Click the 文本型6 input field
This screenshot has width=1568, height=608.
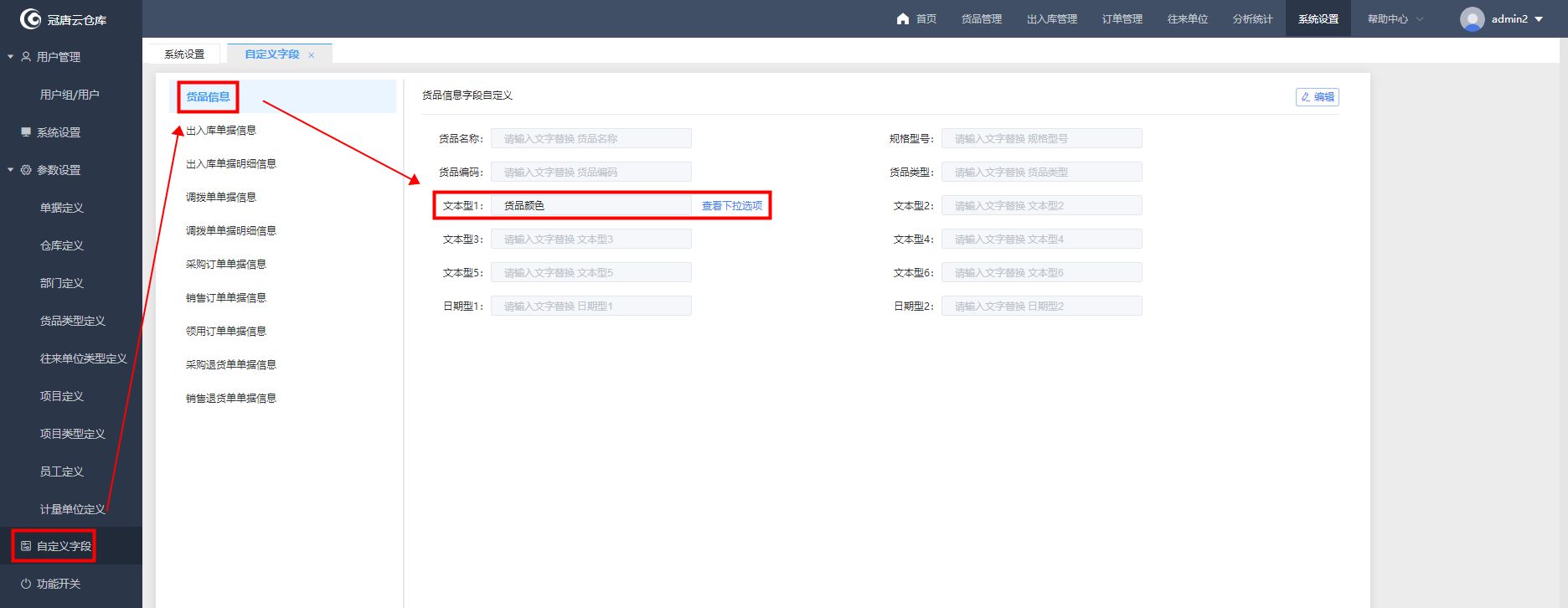click(1042, 273)
